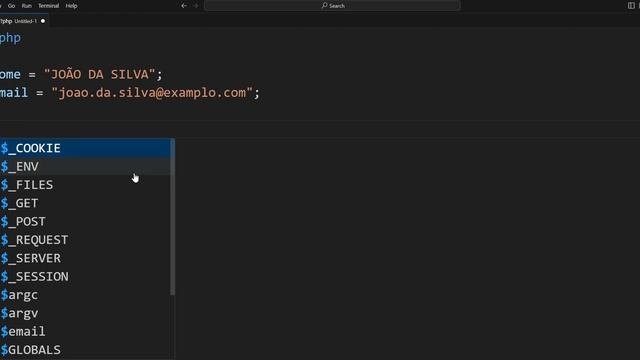Choose $_POST suggestion
Screen dimensions: 640x360
85,222
